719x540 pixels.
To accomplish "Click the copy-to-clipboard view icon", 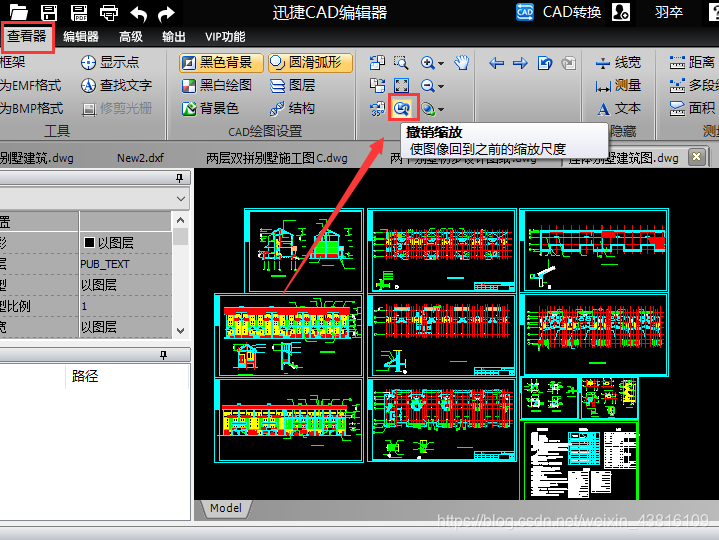I will click(377, 62).
